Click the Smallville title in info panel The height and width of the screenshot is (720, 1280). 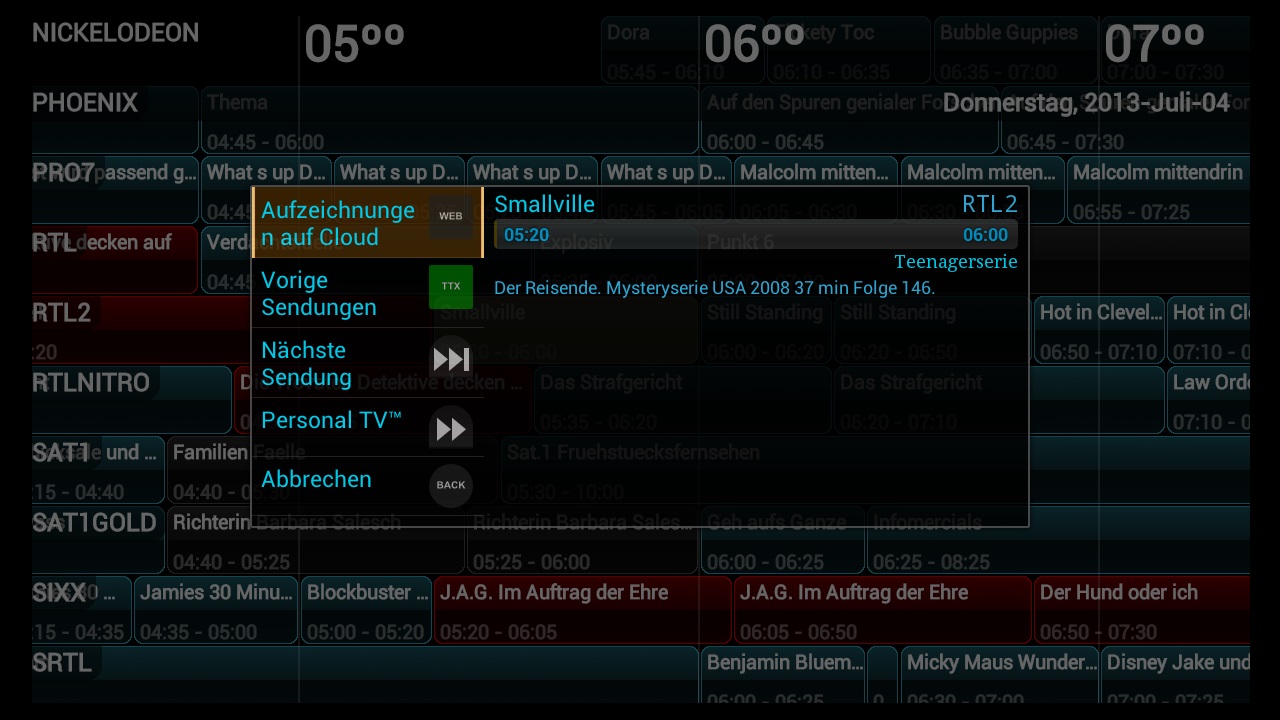[x=544, y=204]
